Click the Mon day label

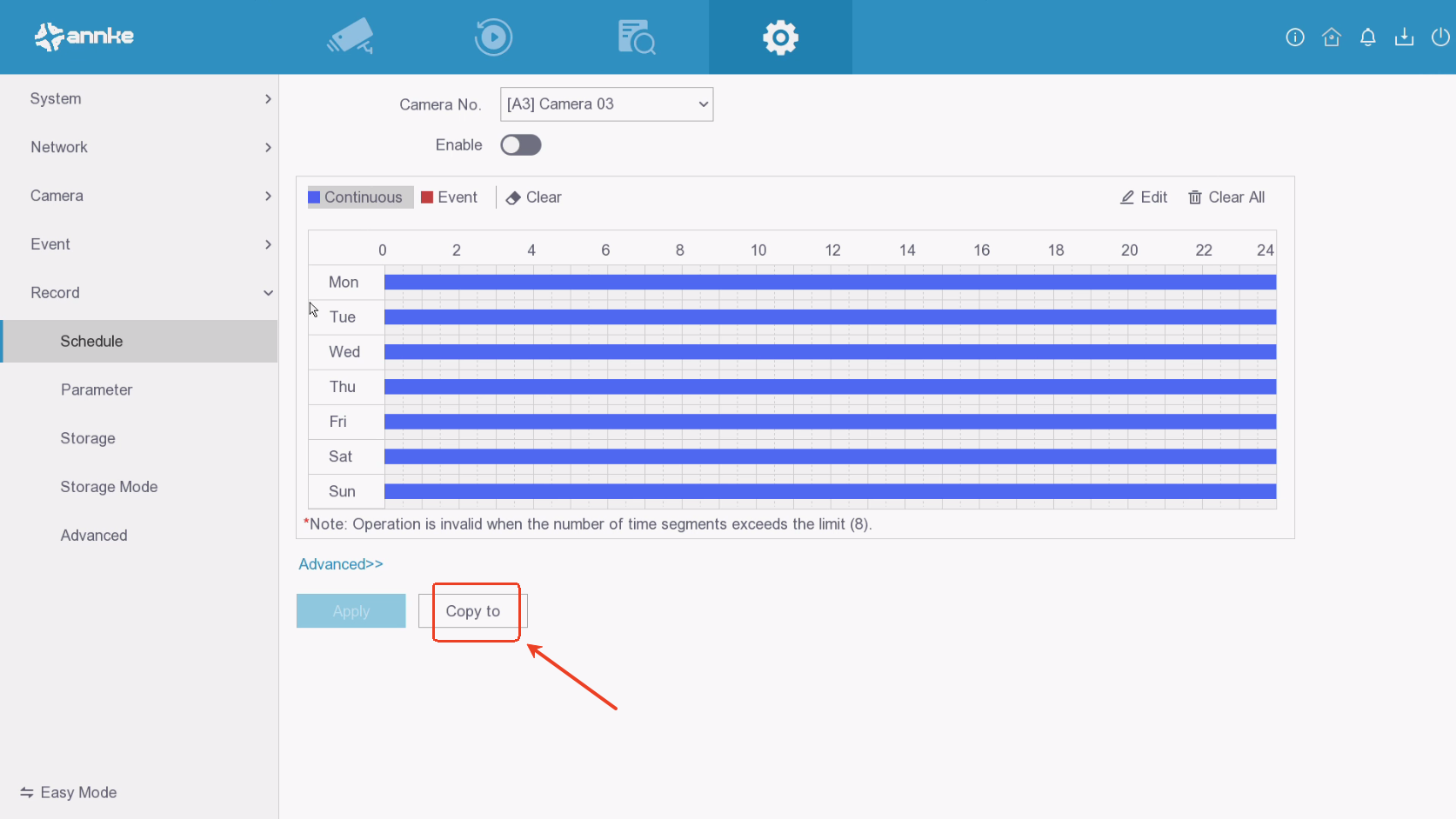pyautogui.click(x=344, y=282)
